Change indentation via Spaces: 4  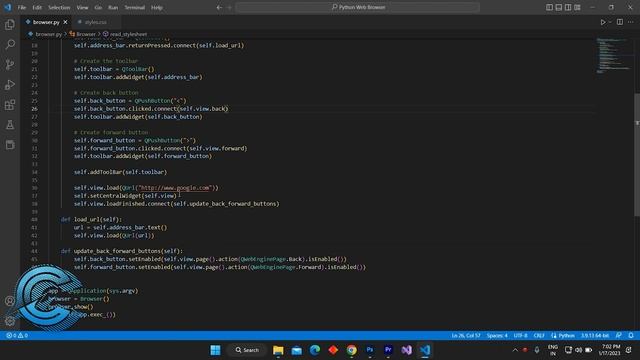[497, 336]
